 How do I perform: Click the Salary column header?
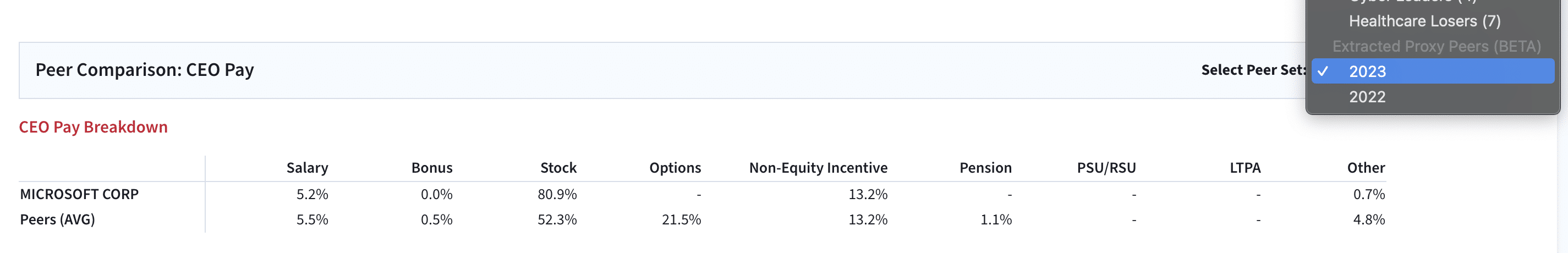click(307, 168)
